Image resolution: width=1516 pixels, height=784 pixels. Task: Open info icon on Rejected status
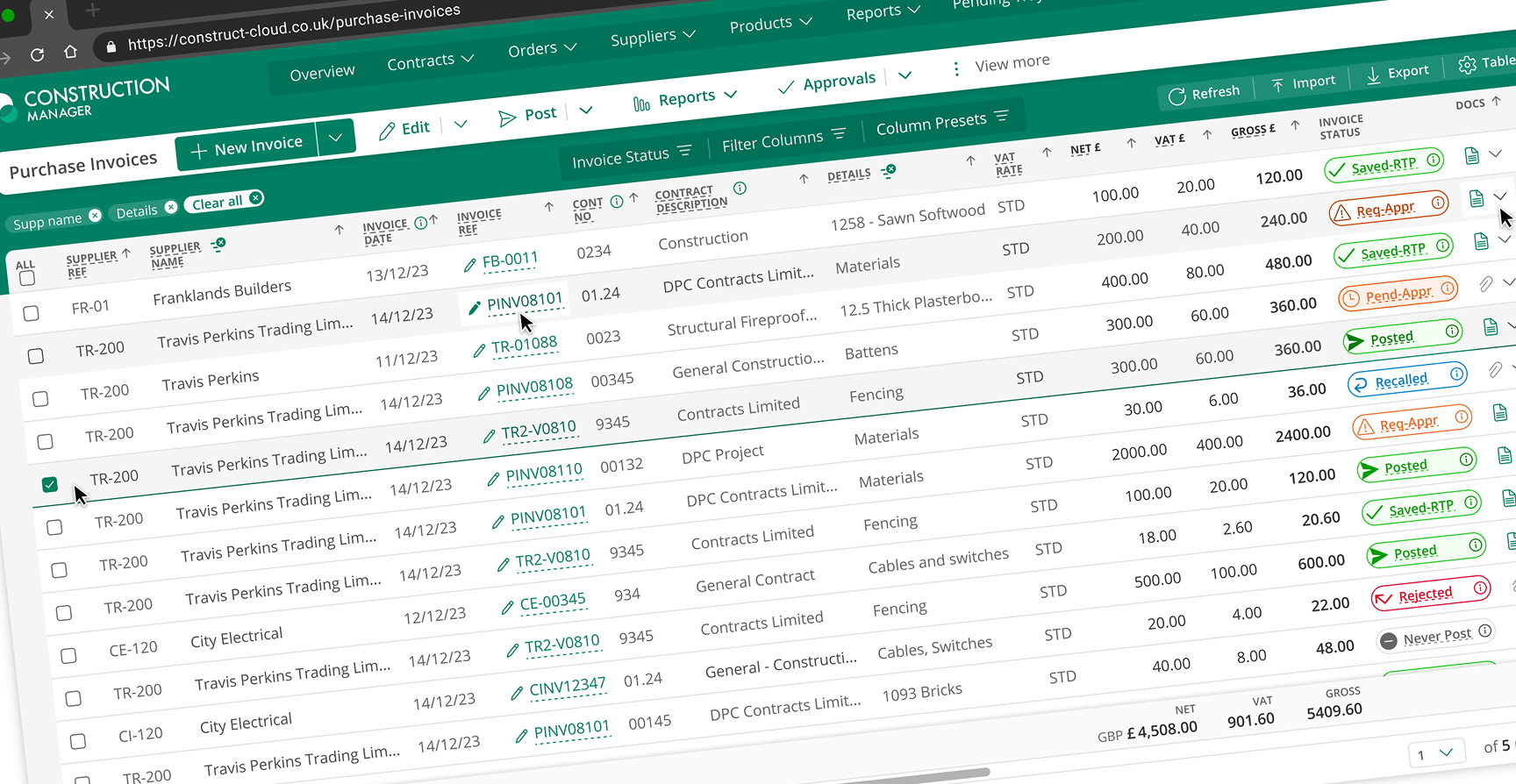click(1480, 588)
